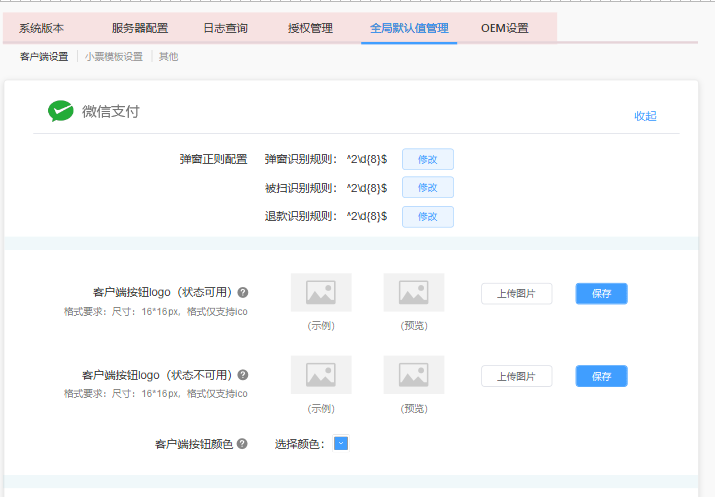Switch to the 系统版本 tab

pos(41,28)
